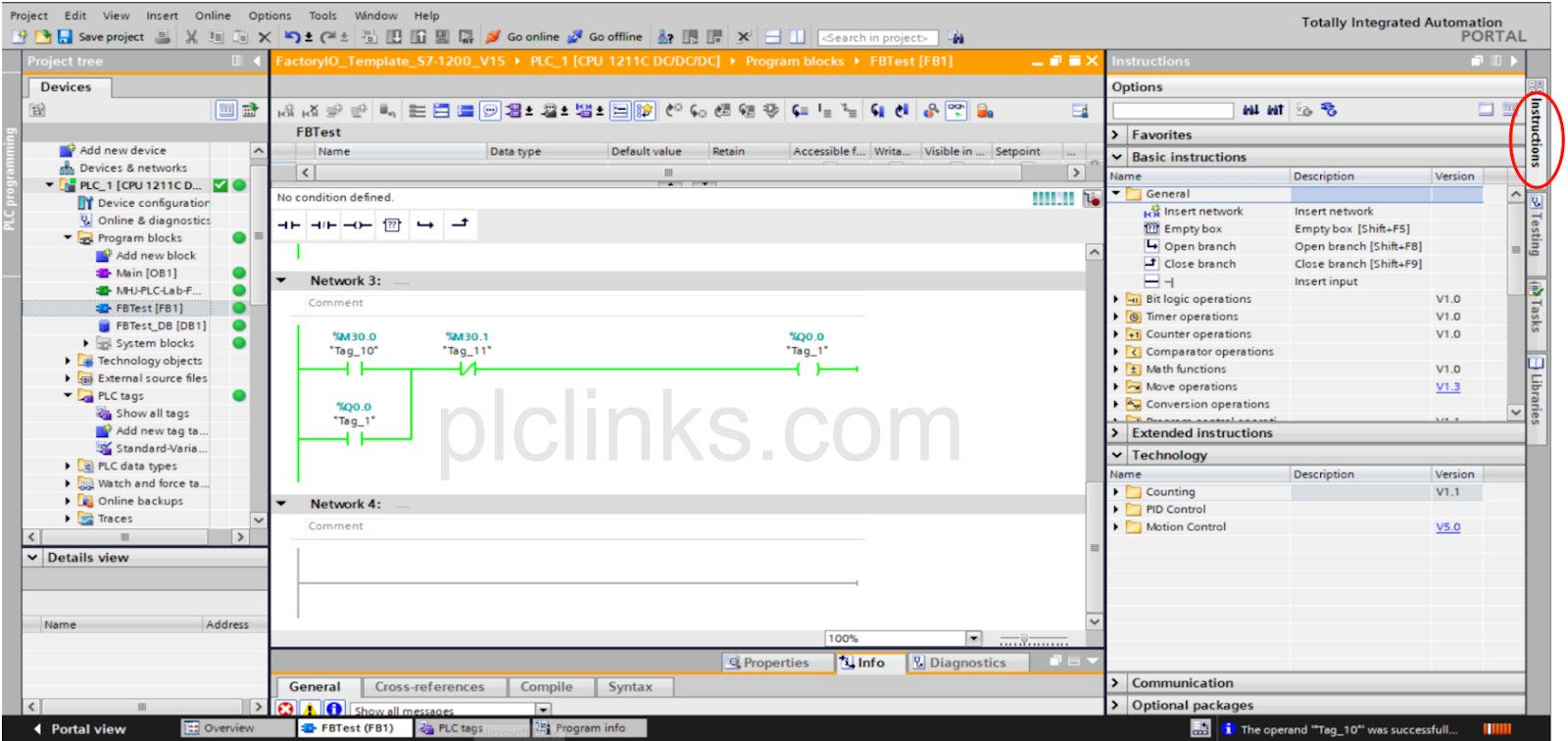
Task: Click the insert network icon in editor toolbar
Action: click(x=286, y=111)
